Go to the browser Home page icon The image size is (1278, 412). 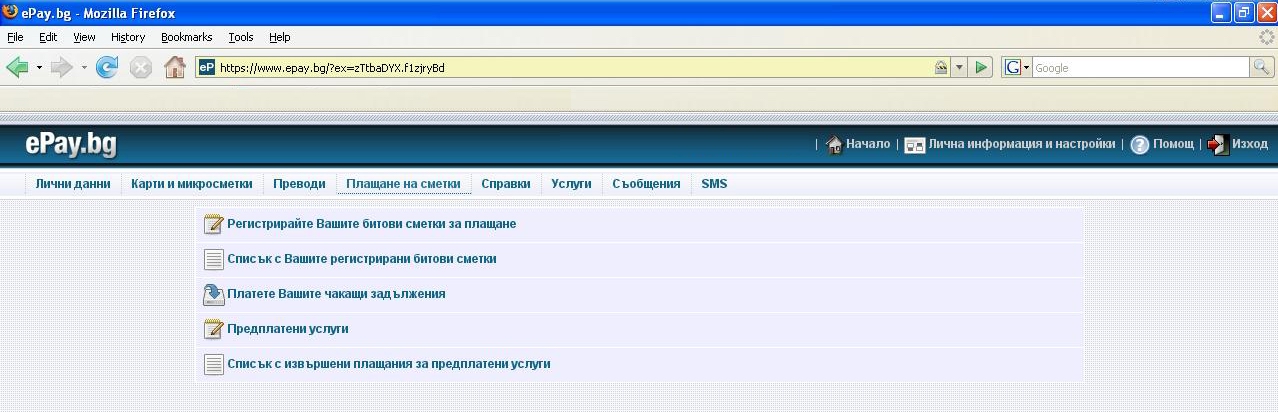pos(174,67)
